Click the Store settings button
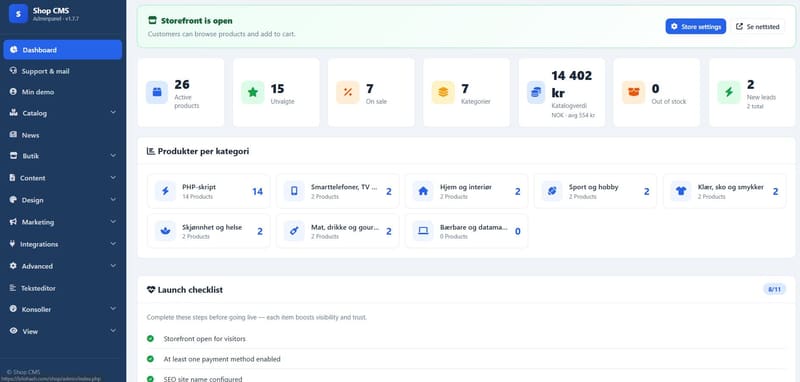Viewport: 800px width, 382px height. 695,27
